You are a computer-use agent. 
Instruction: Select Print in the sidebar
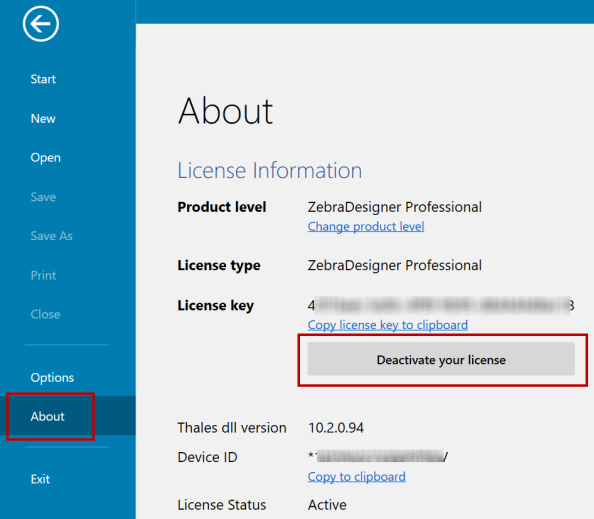(x=43, y=275)
